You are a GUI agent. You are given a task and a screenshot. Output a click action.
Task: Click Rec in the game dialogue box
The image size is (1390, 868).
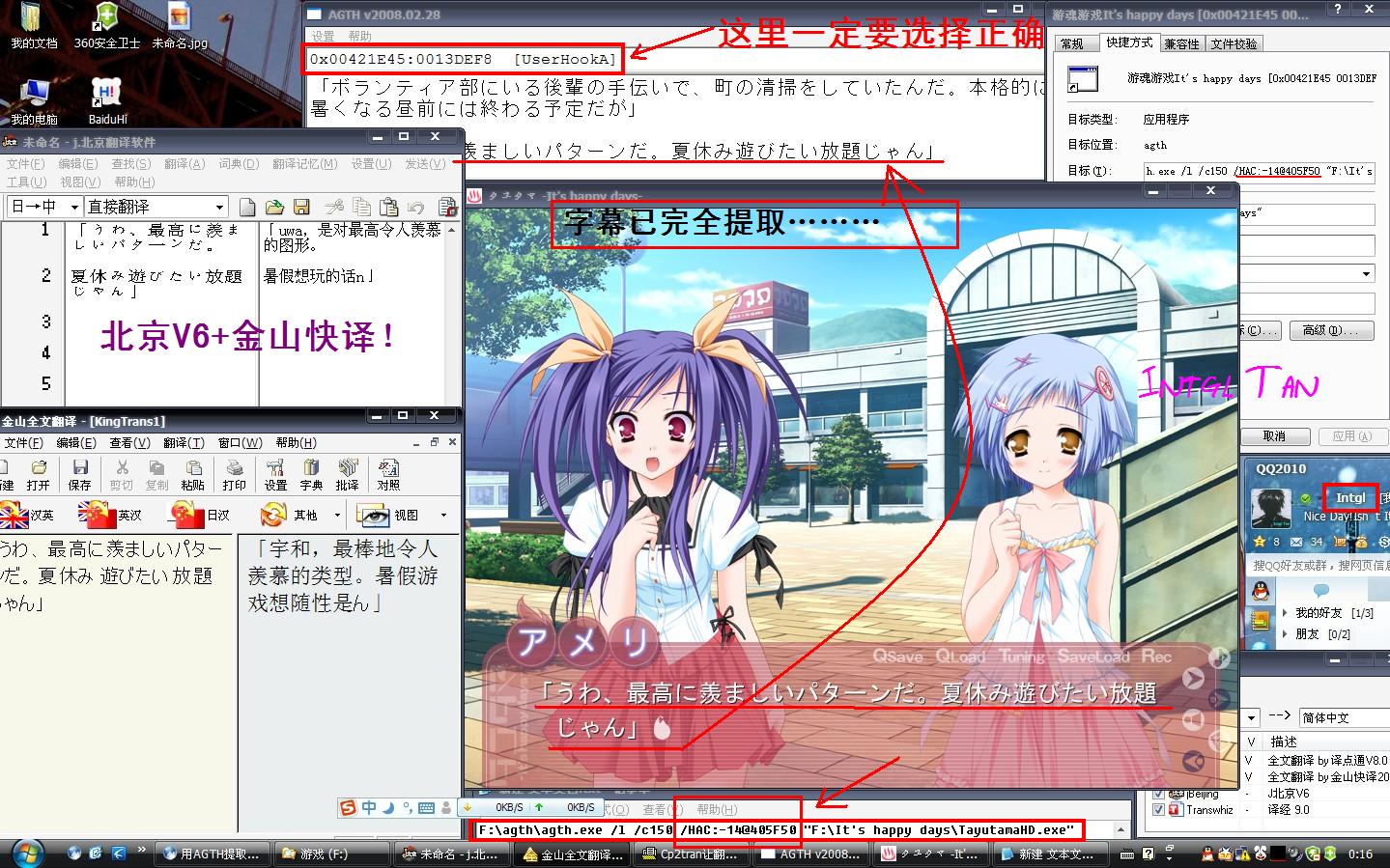click(x=1156, y=657)
